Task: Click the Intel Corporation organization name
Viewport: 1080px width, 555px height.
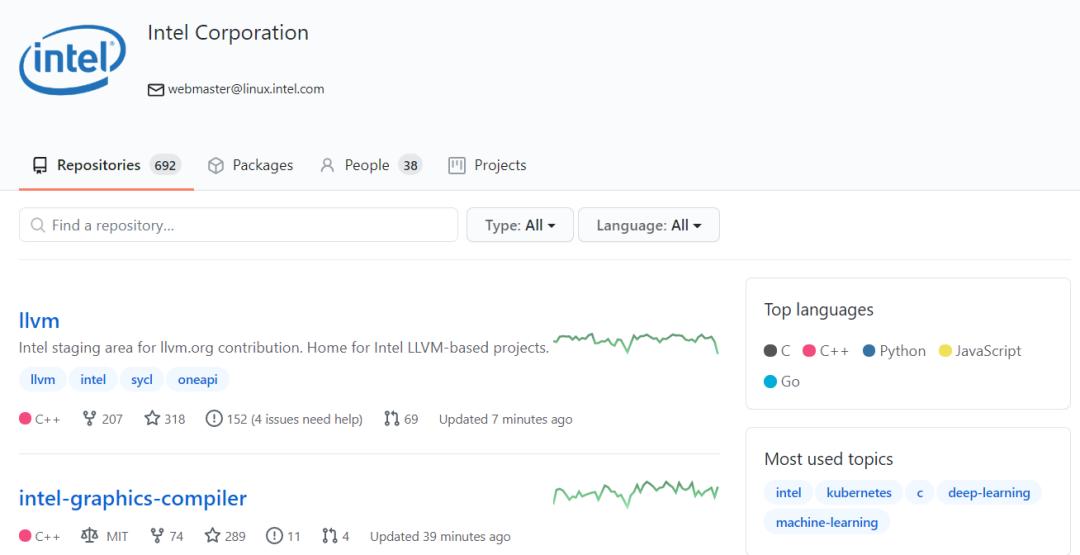Action: pyautogui.click(x=228, y=32)
